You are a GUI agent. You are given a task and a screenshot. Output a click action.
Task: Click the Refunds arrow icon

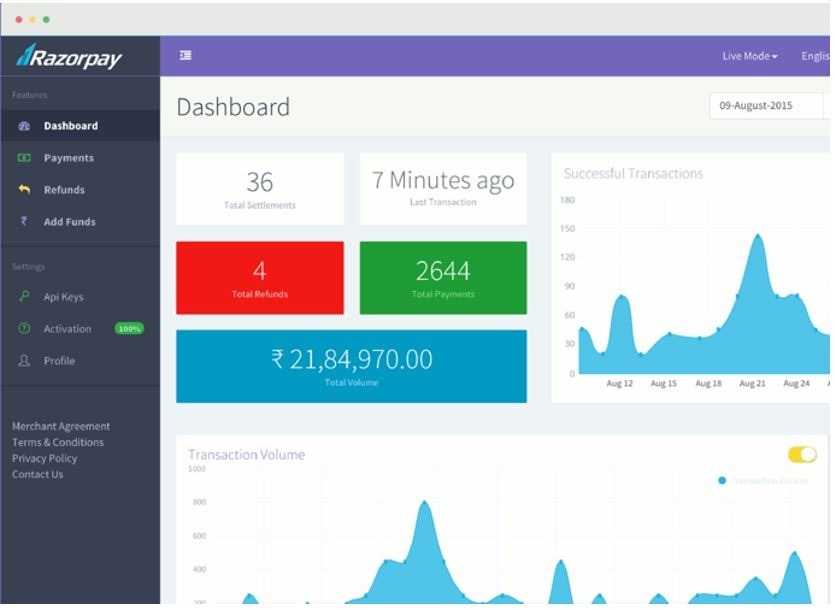tap(24, 190)
